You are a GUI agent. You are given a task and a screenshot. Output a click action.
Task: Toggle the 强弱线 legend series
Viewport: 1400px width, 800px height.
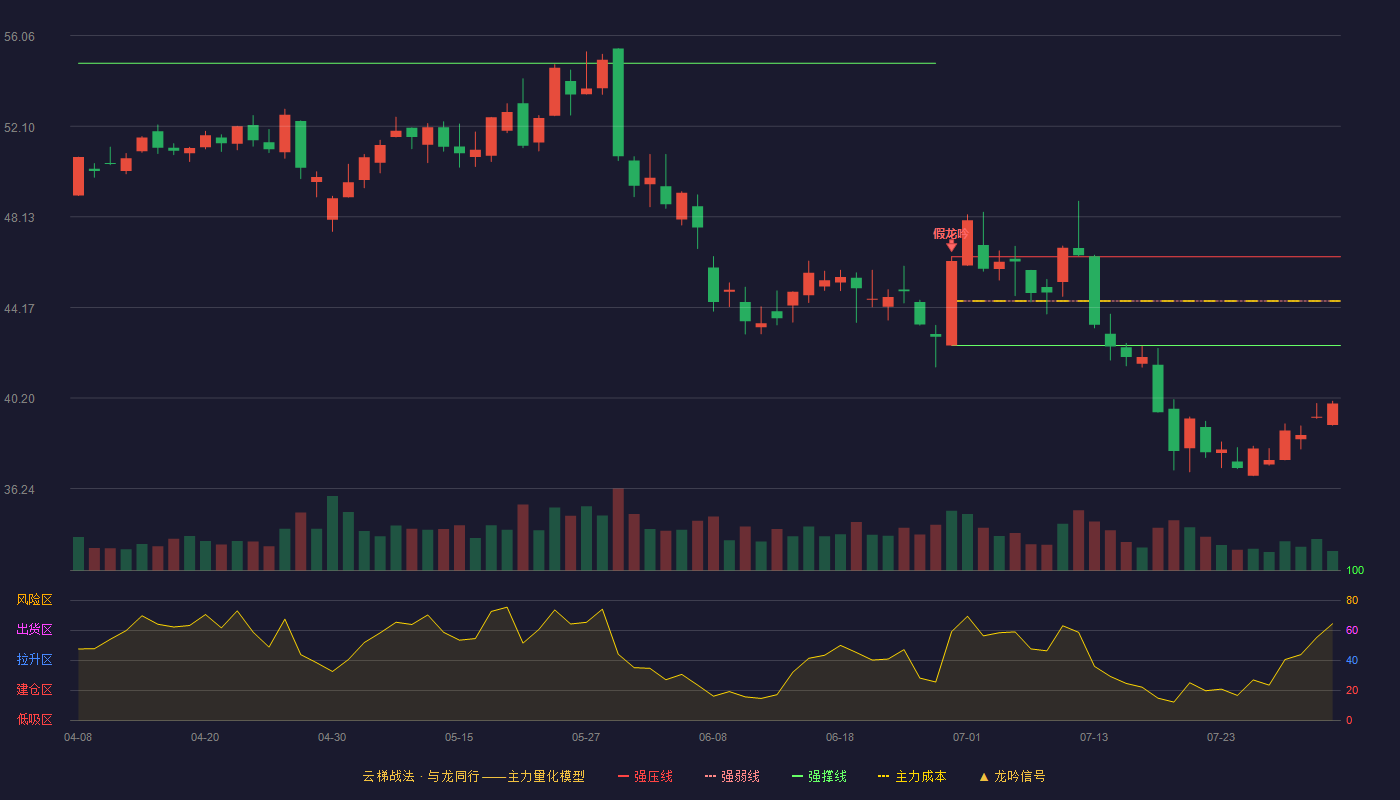(x=732, y=776)
